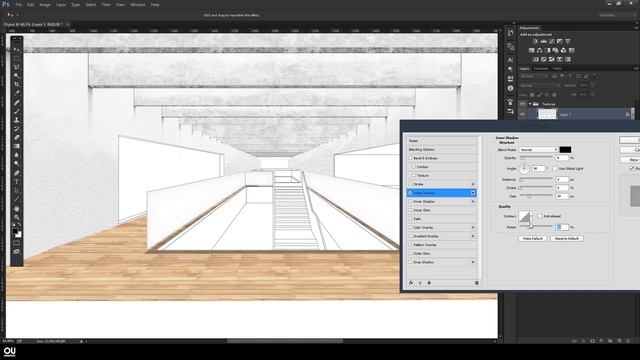Viewport: 640px width, 360px height.
Task: Select the Quick Selection tool
Action: (x=16, y=76)
